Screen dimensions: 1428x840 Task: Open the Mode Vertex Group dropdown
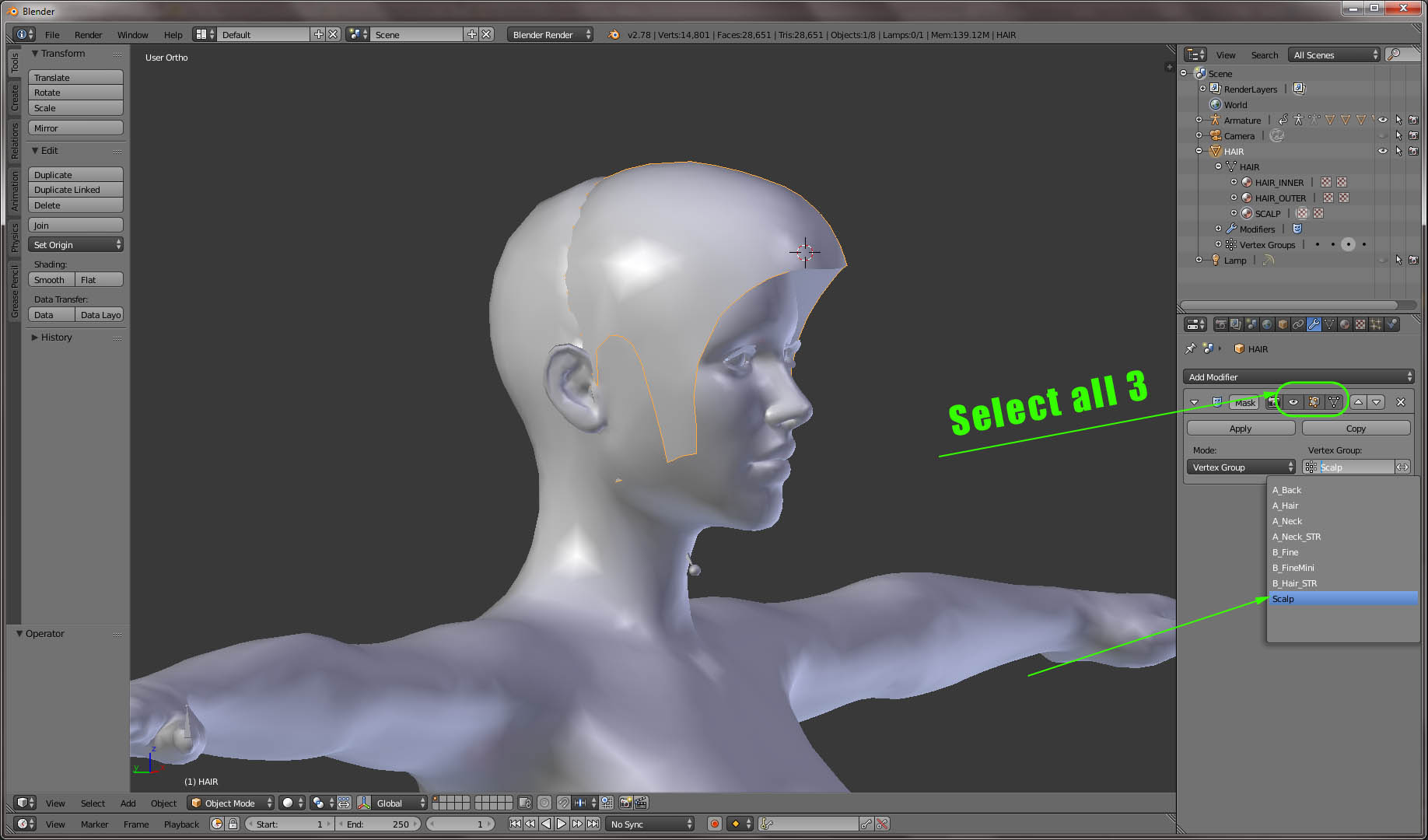(1241, 467)
